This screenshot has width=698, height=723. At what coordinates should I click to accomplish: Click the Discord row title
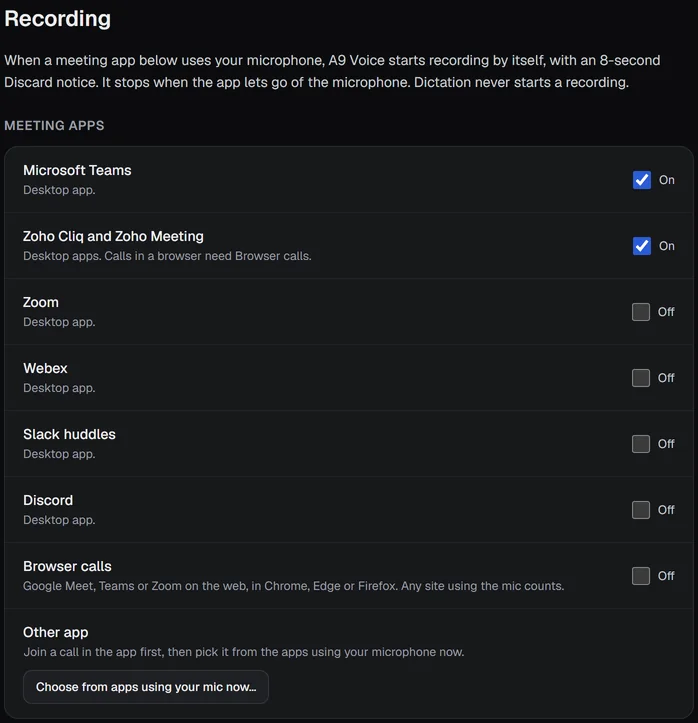coord(48,500)
